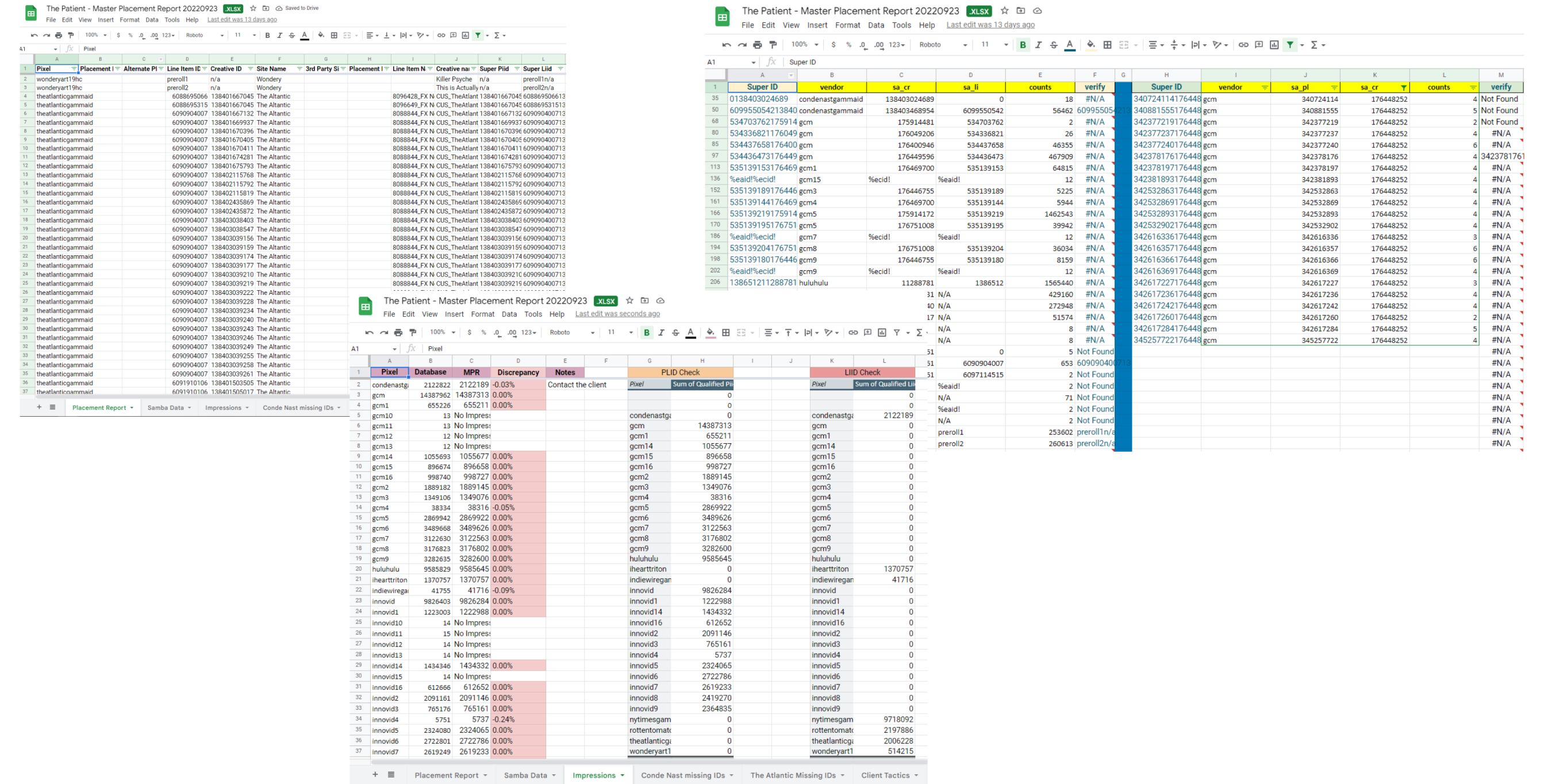Viewport: 1544px width, 784px height.
Task: Open Format menu in the Super ID sheet window
Action: (x=847, y=25)
